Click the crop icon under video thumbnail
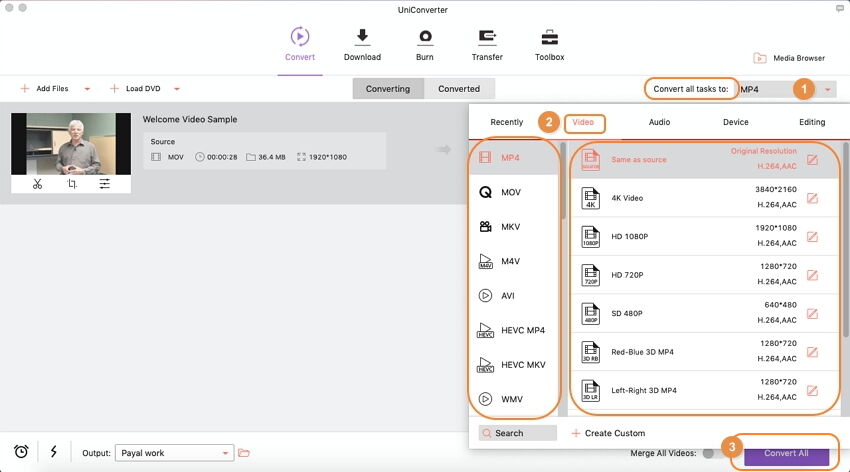The image size is (850, 472). (x=72, y=184)
